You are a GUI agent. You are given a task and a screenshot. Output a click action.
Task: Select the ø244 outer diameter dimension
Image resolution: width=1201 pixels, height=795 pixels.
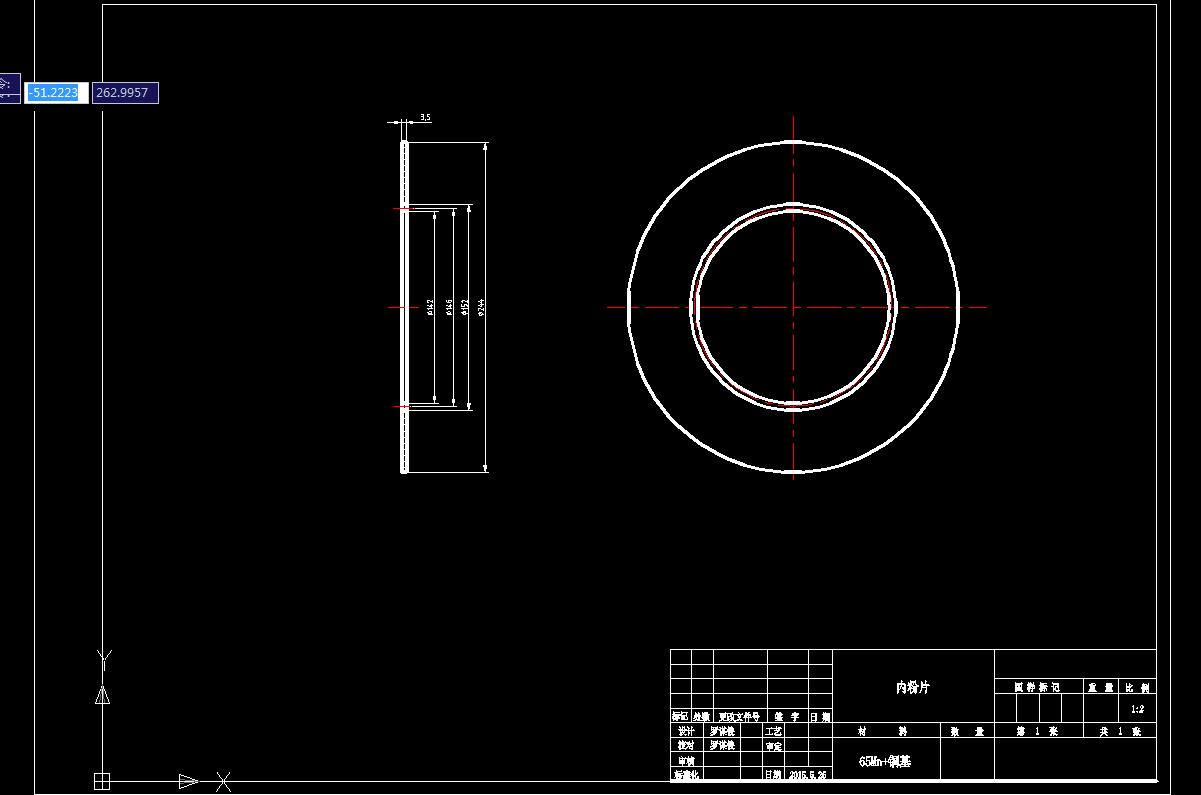pos(482,307)
